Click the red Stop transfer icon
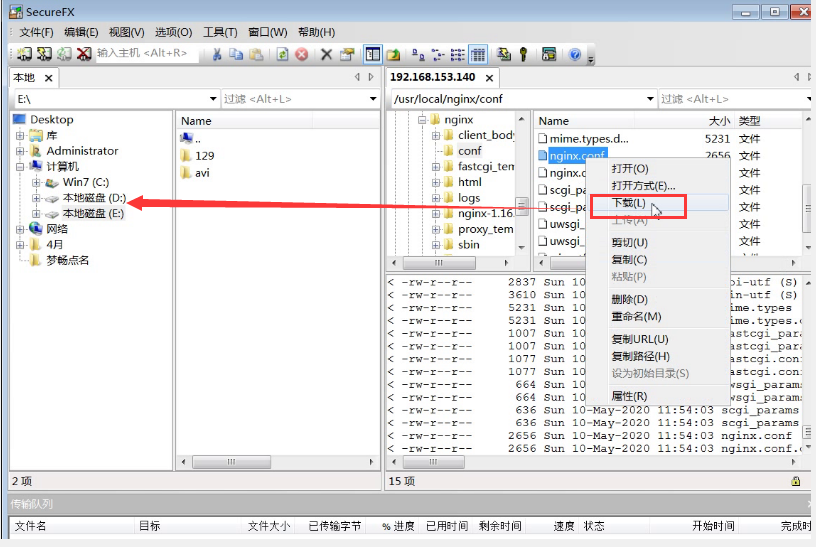The width and height of the screenshot is (816, 547). pos(302,54)
